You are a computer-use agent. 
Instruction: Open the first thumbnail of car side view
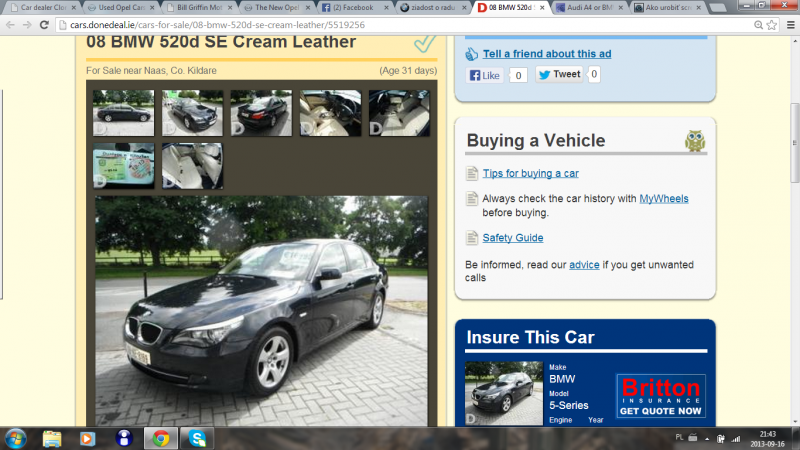click(x=123, y=113)
